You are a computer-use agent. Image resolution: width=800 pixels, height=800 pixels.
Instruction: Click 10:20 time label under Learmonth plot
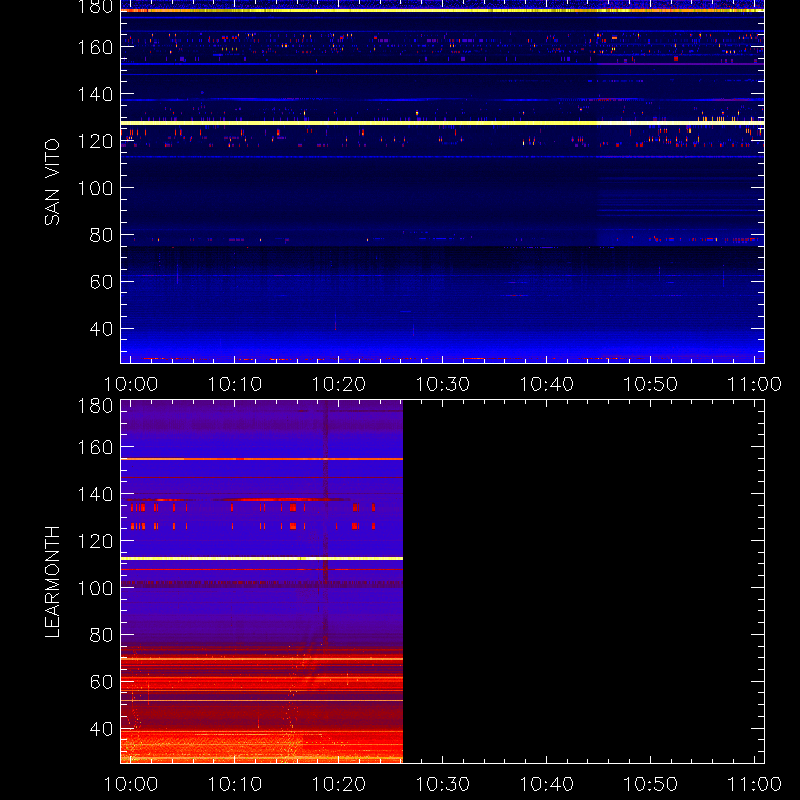tap(339, 784)
